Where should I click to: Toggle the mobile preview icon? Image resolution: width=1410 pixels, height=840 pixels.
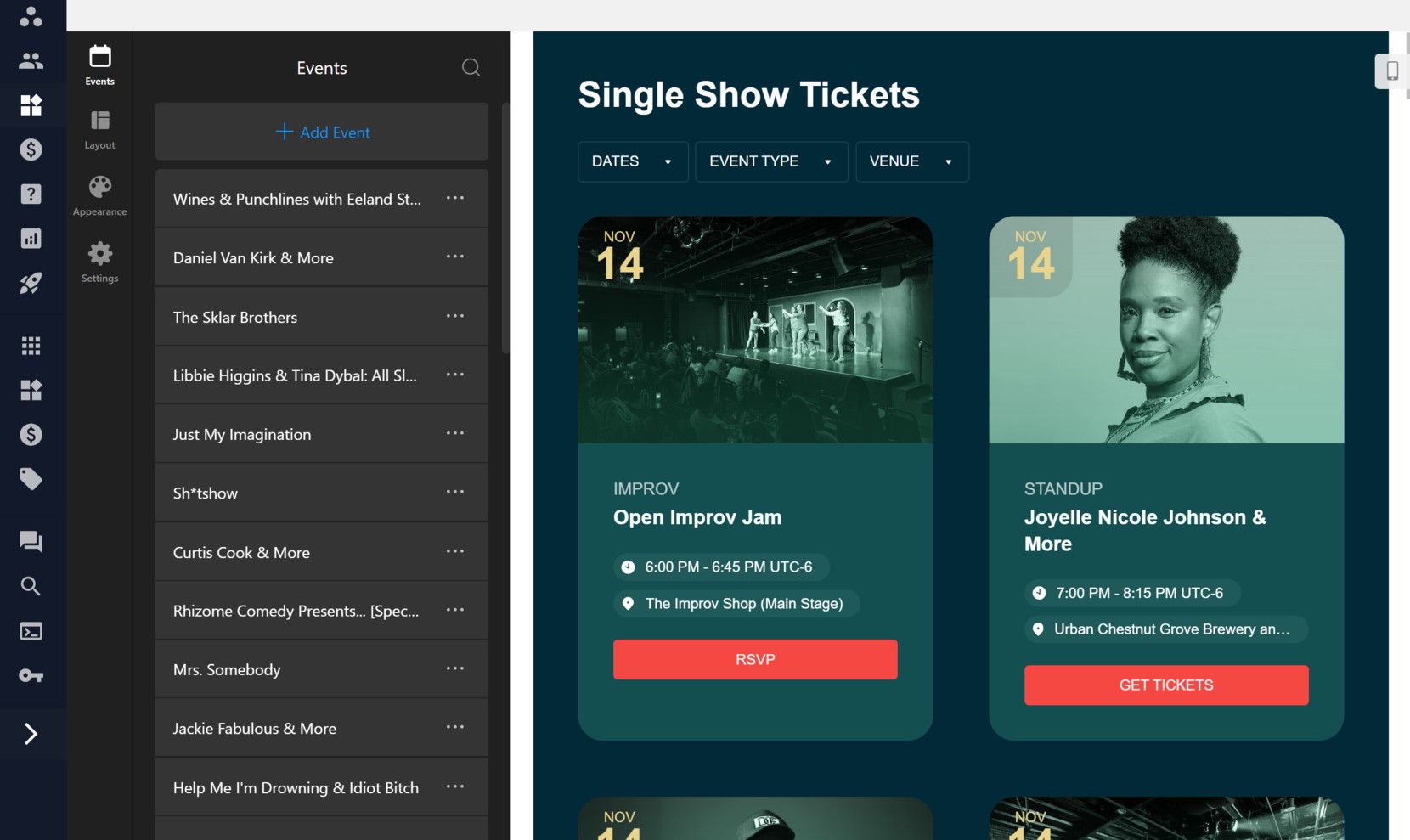click(x=1391, y=71)
